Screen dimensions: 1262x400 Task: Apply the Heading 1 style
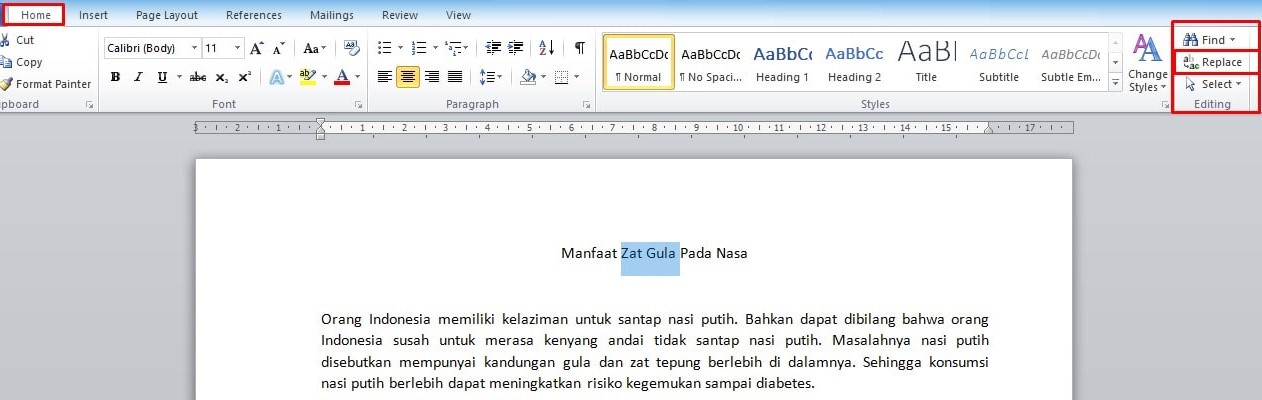(782, 62)
